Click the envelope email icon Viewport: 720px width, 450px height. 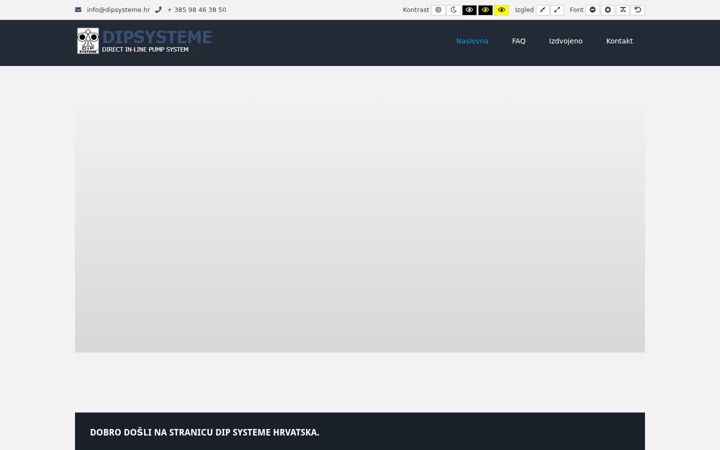78,10
